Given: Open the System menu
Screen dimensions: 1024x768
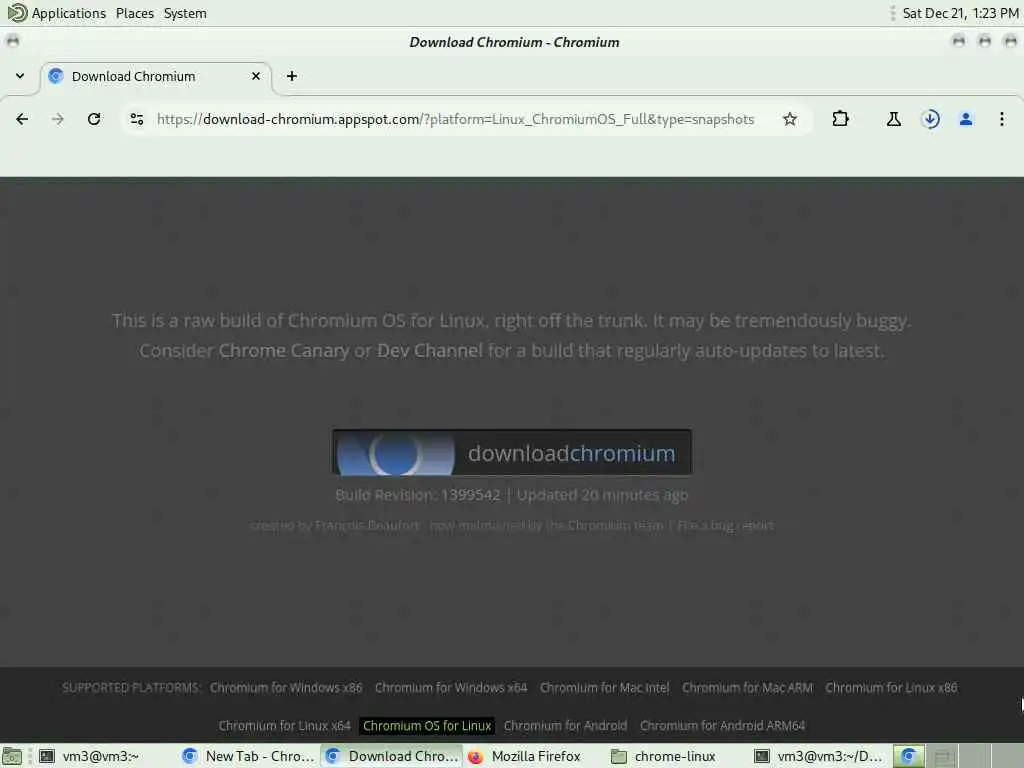Looking at the screenshot, I should pos(185,13).
